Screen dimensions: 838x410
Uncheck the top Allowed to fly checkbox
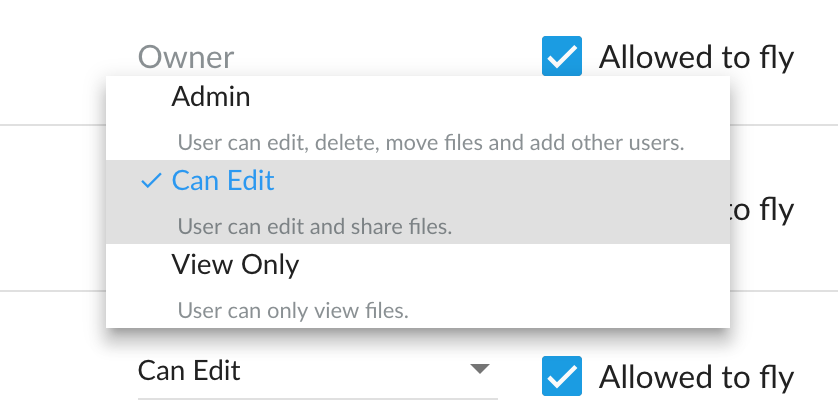coord(562,57)
